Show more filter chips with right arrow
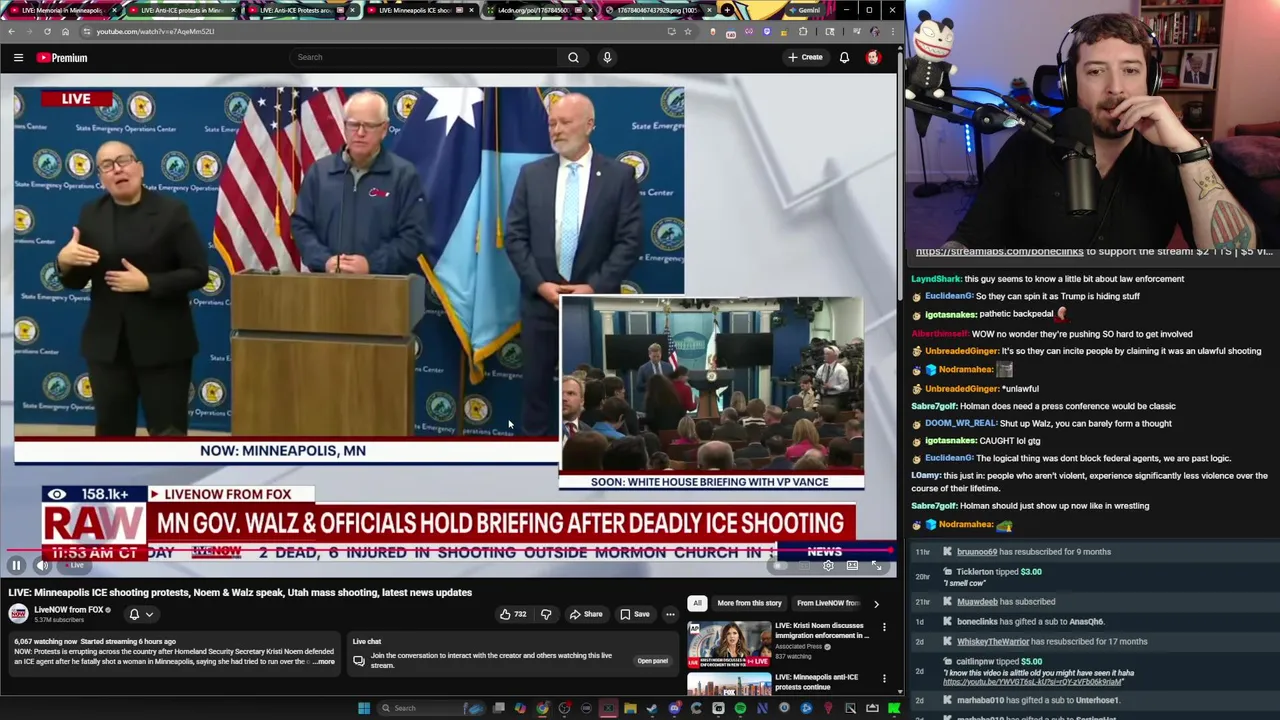The width and height of the screenshot is (1280, 720). [876, 603]
